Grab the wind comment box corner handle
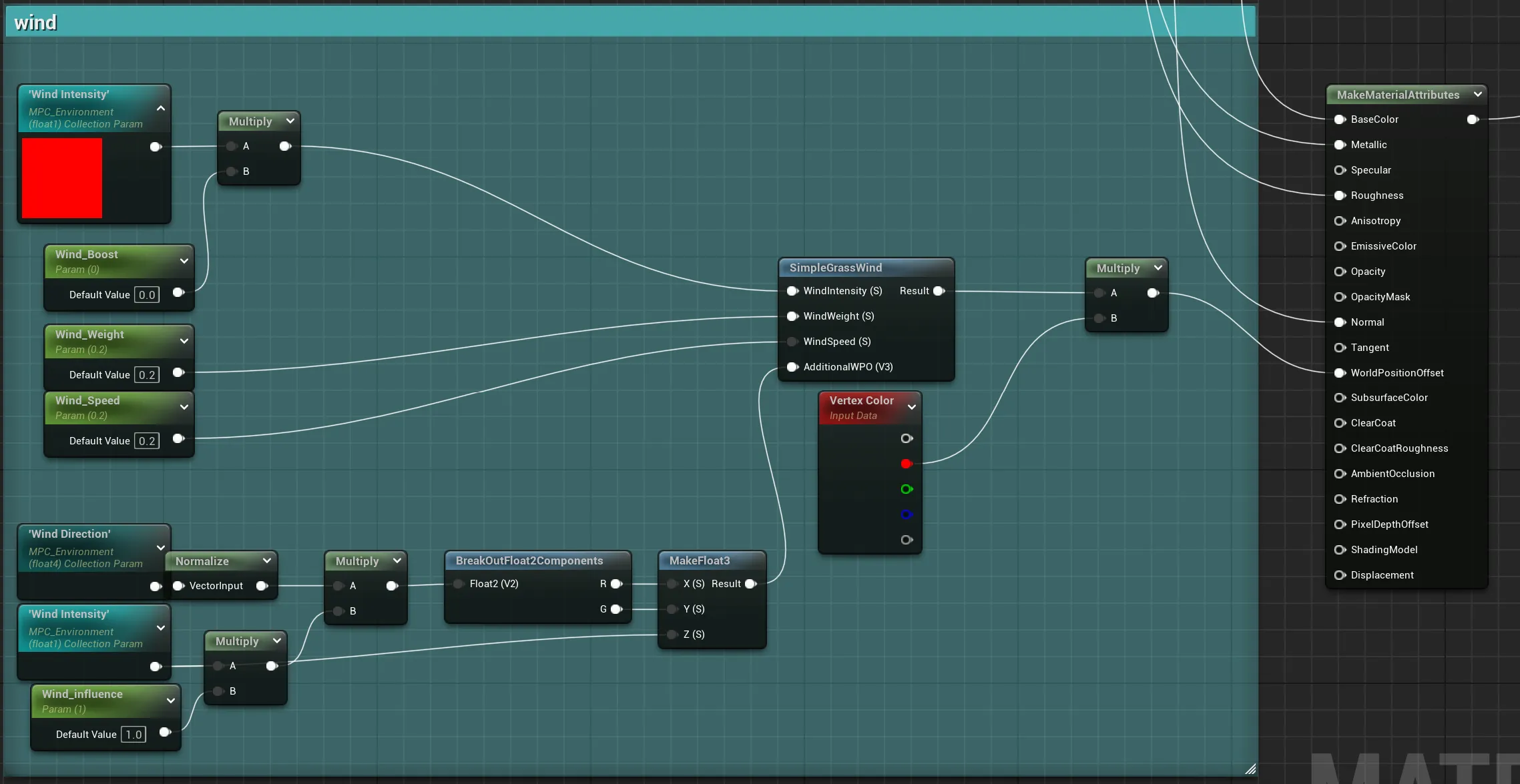1520x784 pixels. (1250, 769)
